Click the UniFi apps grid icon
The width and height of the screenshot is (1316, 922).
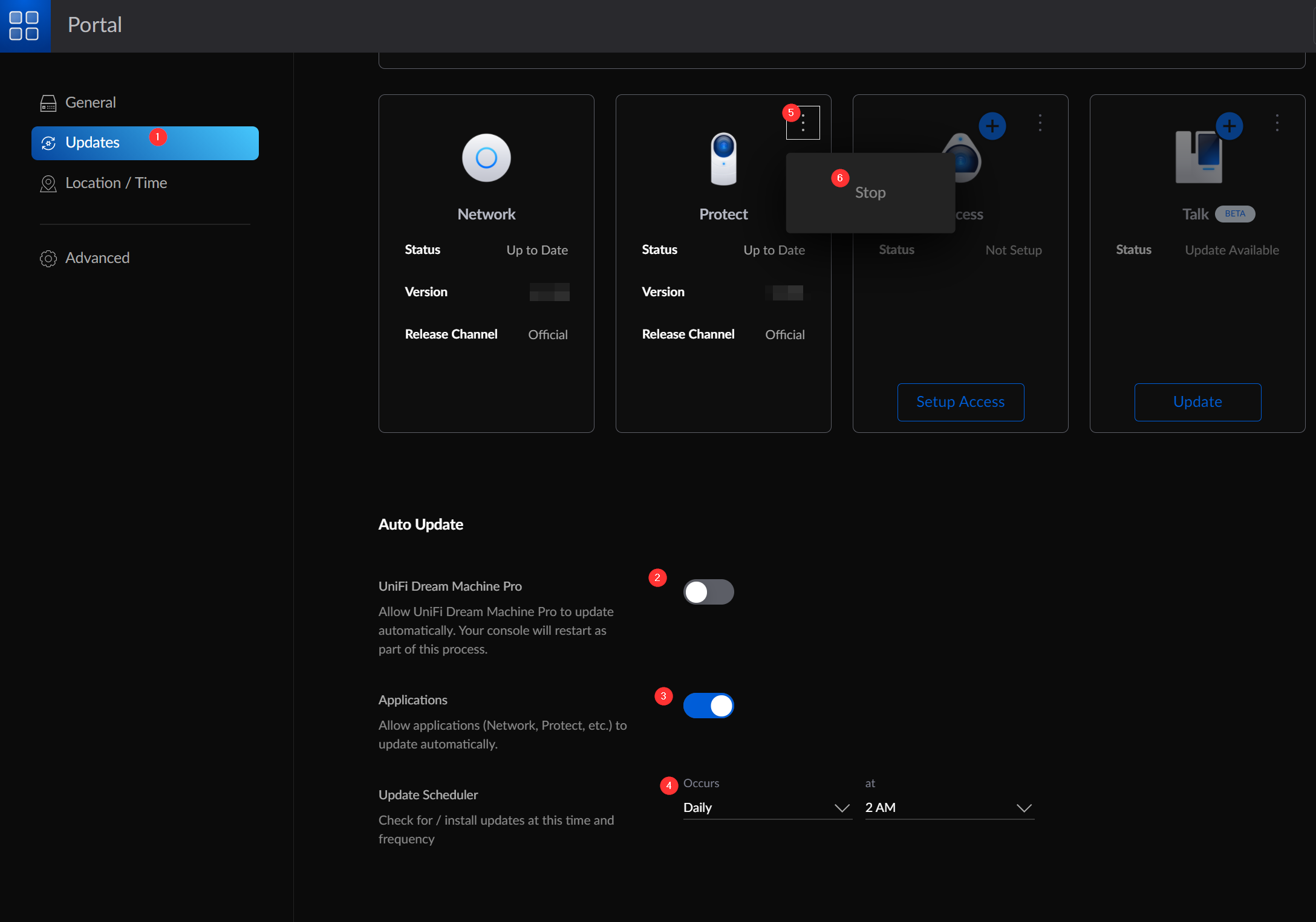point(24,25)
